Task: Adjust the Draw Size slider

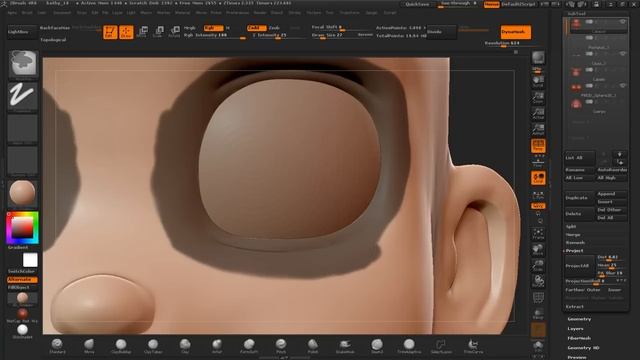Action: [x=334, y=36]
